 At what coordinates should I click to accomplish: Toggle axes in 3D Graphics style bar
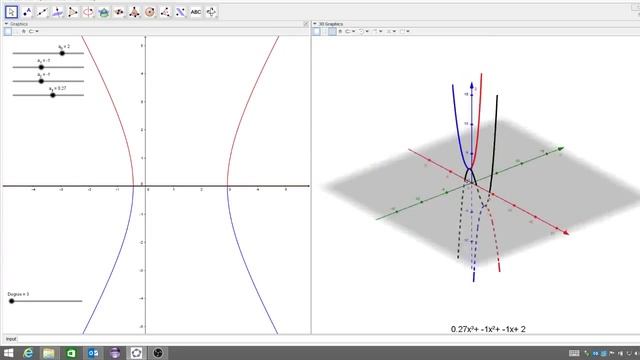[x=317, y=31]
